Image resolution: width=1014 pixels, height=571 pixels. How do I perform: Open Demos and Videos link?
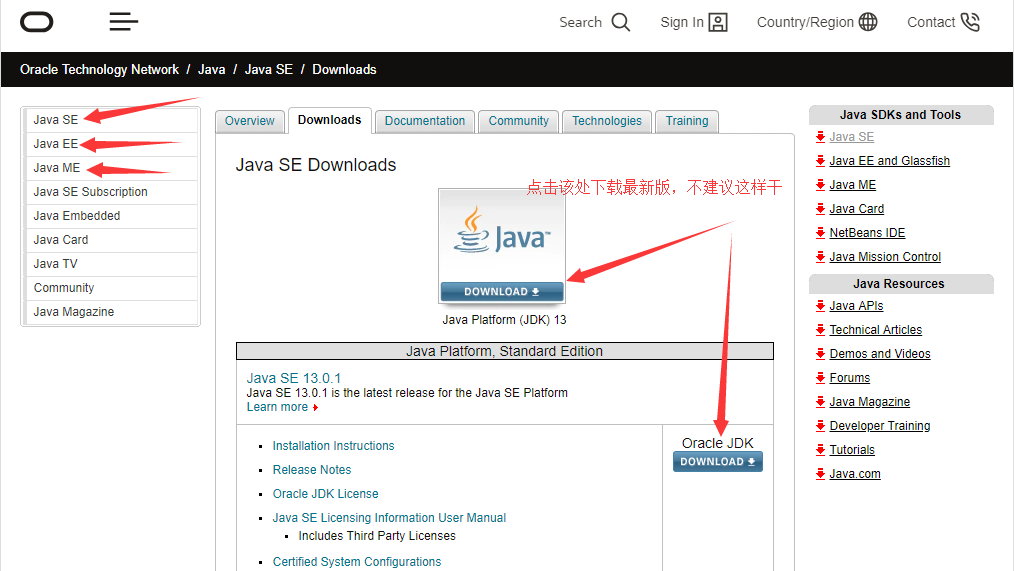point(879,353)
